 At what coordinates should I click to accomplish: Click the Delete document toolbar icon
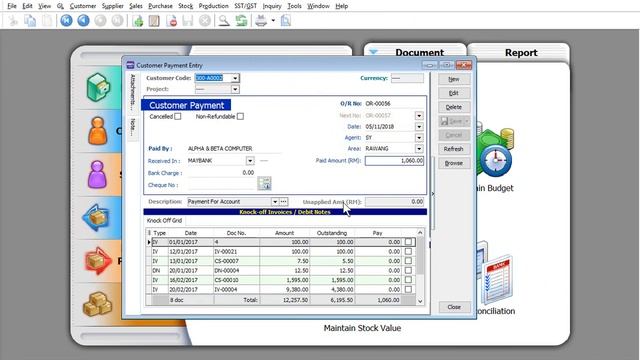click(x=171, y=20)
